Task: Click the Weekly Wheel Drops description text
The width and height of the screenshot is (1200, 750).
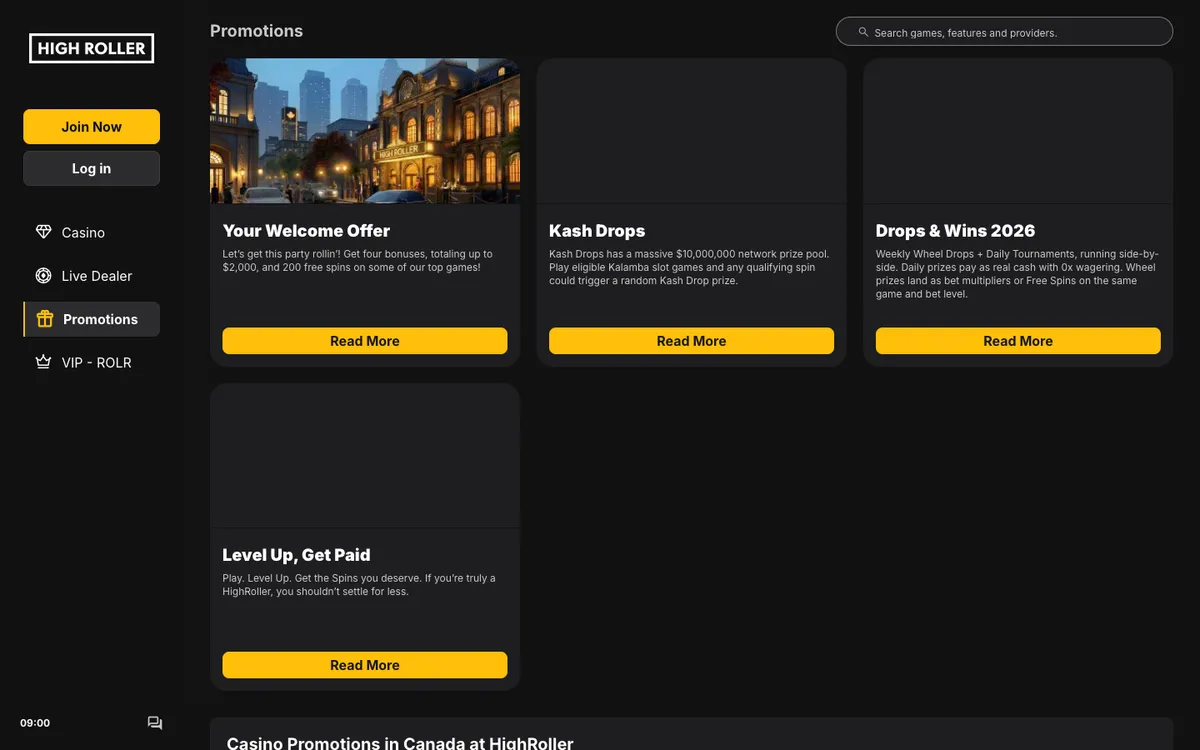Action: [x=1017, y=274]
